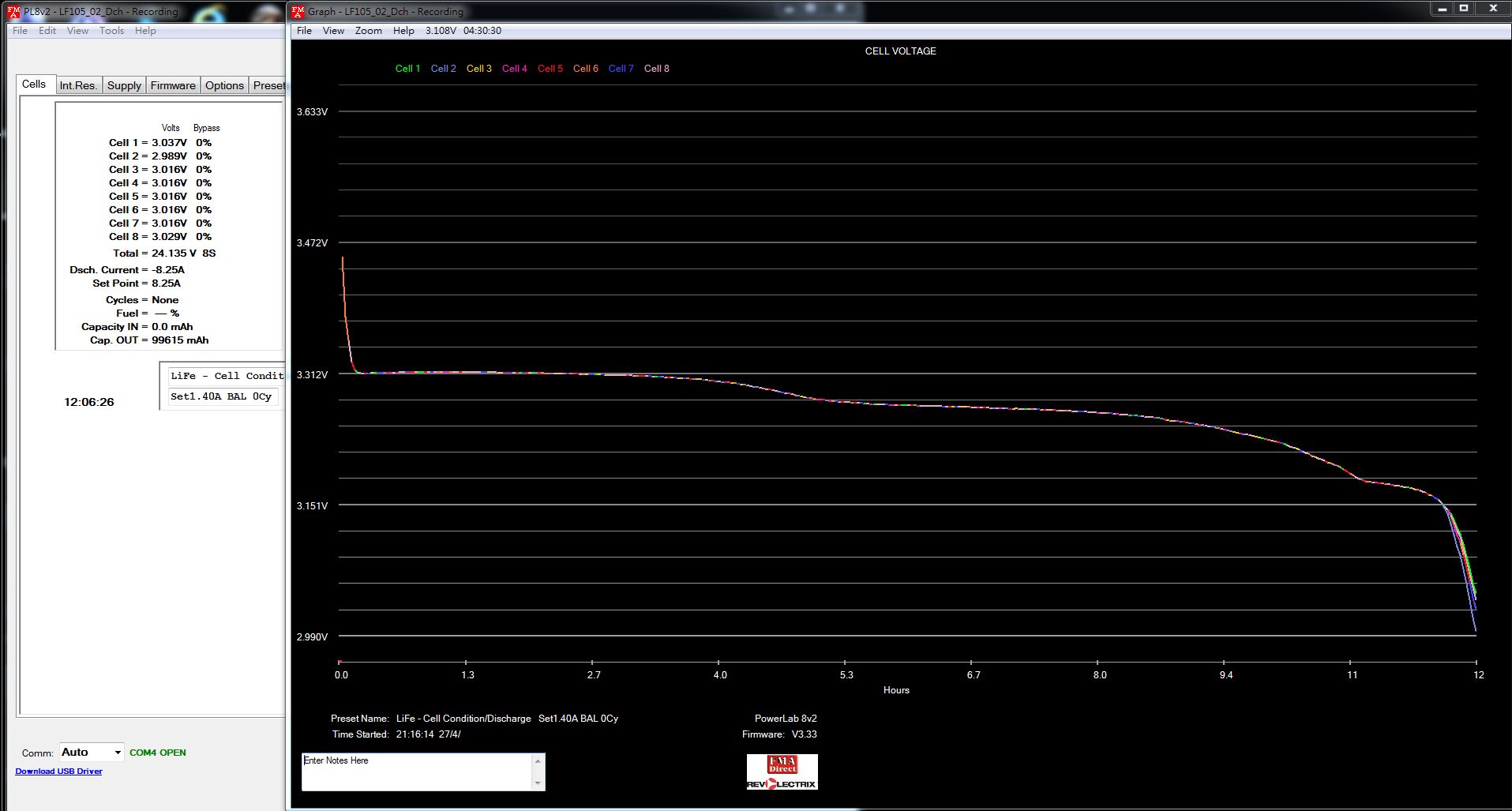This screenshot has height=811, width=1512.
Task: Open the Zoom menu in Graph window
Action: click(x=368, y=31)
